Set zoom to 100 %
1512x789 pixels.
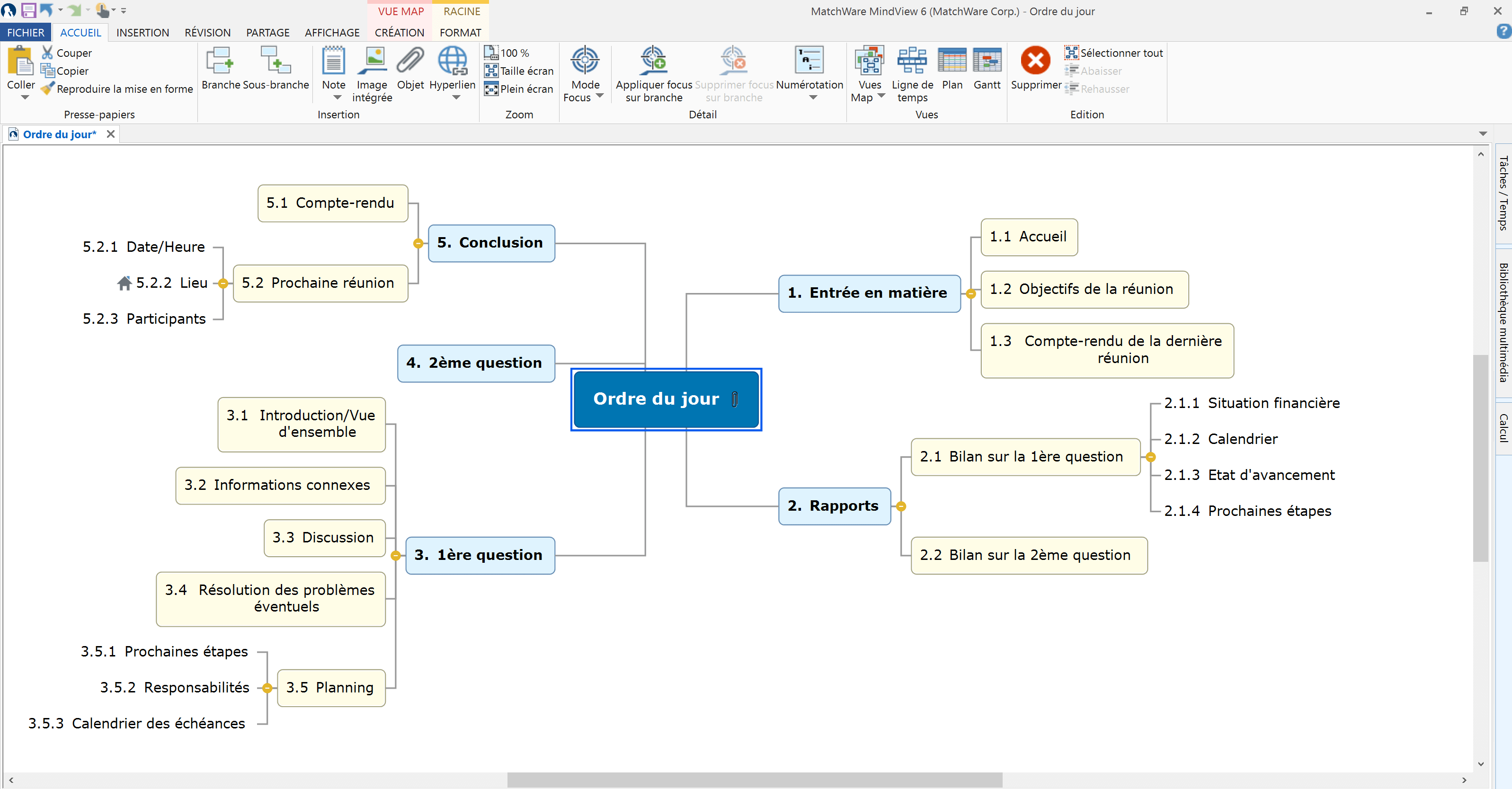coord(507,52)
